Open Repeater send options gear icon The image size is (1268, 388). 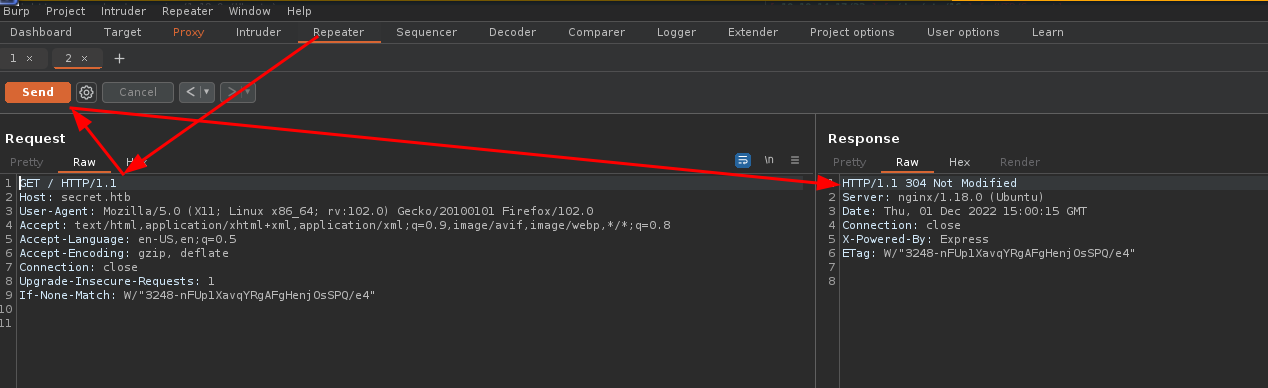pyautogui.click(x=86, y=92)
